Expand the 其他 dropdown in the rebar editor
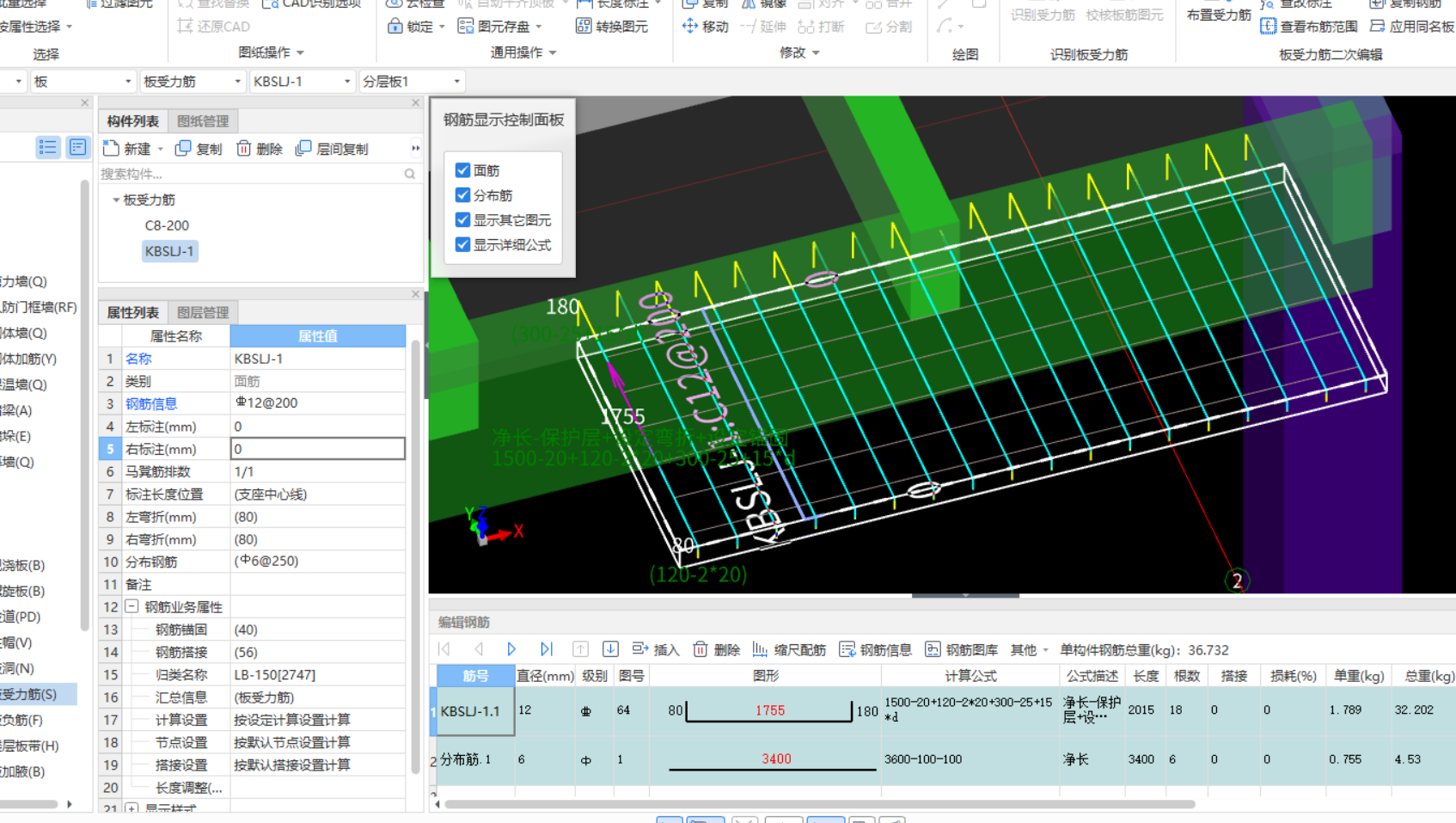This screenshot has width=1456, height=823. point(1046,650)
